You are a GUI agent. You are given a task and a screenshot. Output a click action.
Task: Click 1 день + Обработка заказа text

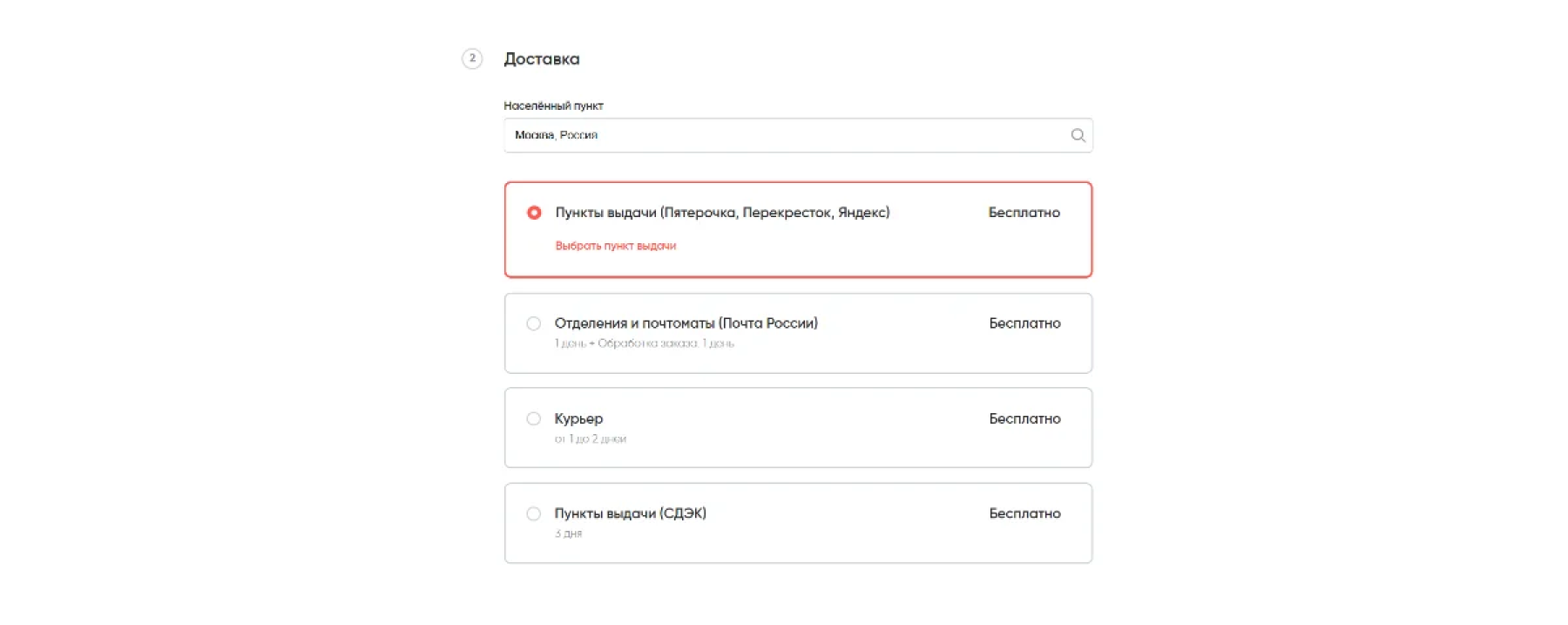645,343
